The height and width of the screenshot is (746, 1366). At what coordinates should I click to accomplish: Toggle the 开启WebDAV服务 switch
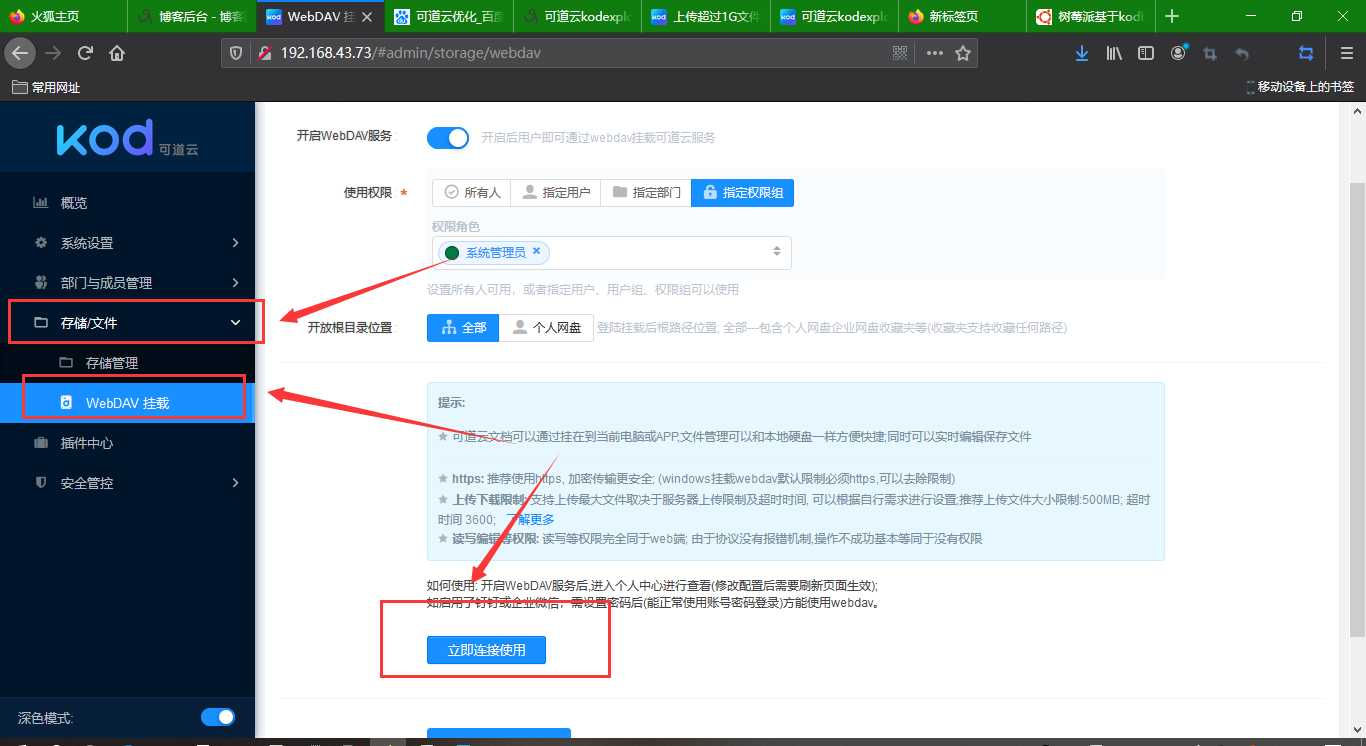447,138
